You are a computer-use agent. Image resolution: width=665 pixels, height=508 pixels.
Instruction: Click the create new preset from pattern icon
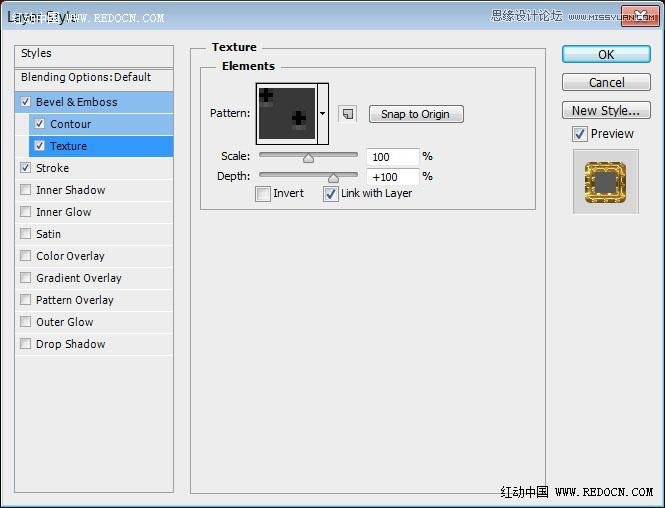tap(347, 114)
